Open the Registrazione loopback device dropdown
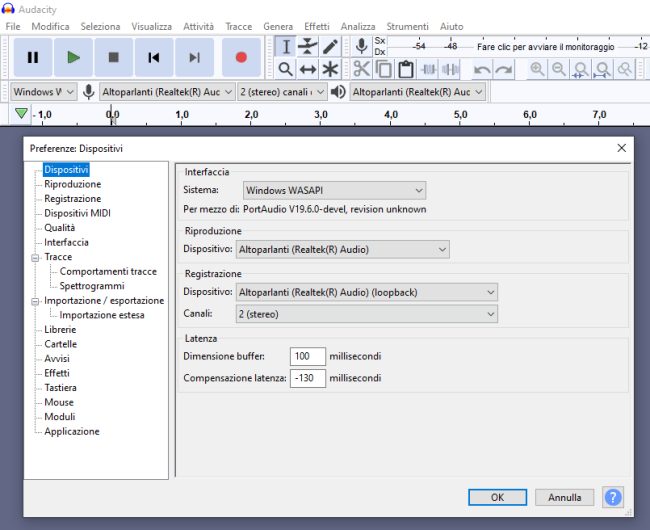This screenshot has height=530, width=650. pos(366,292)
